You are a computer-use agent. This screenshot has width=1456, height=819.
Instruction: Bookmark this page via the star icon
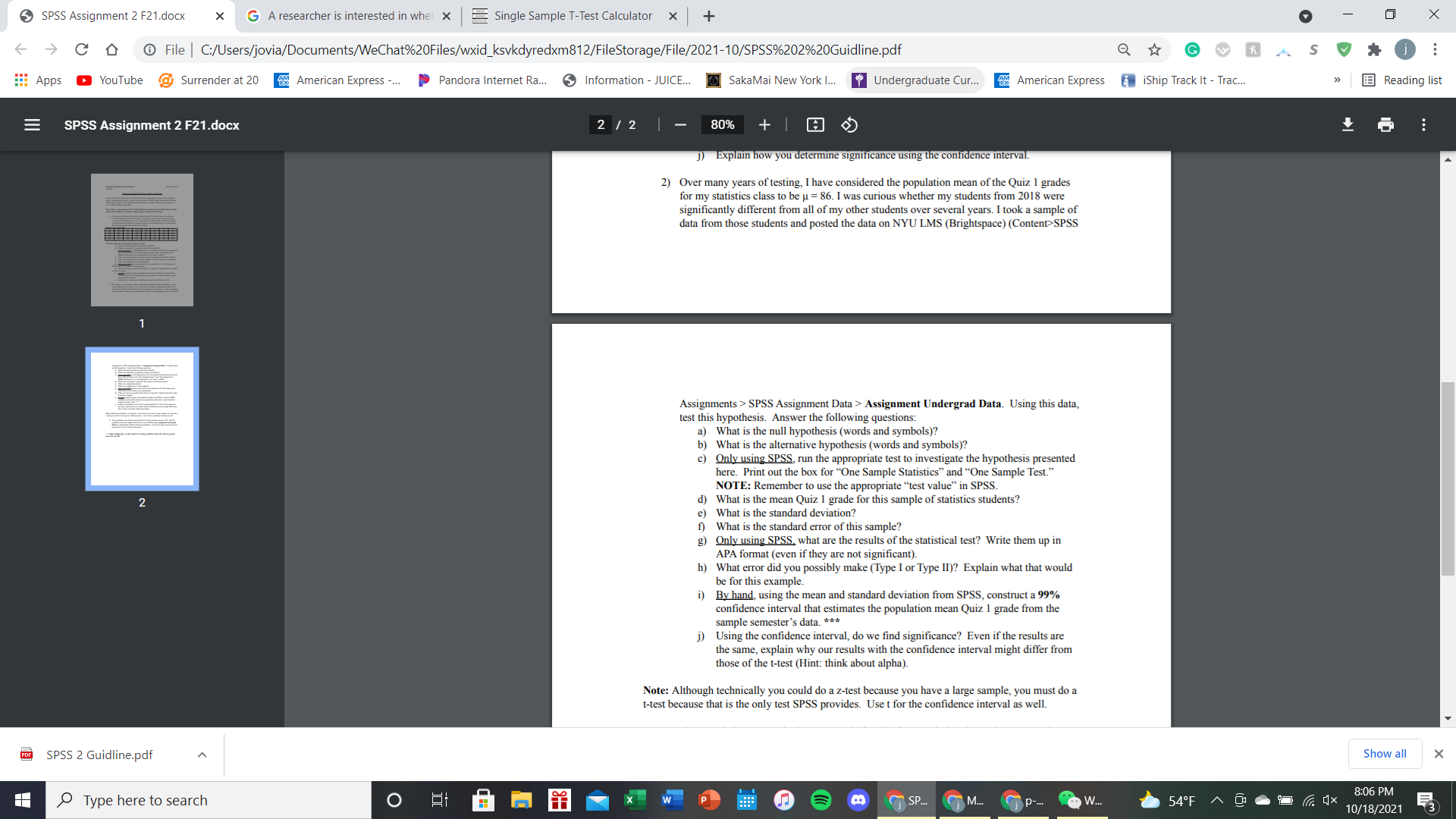pyautogui.click(x=1154, y=49)
